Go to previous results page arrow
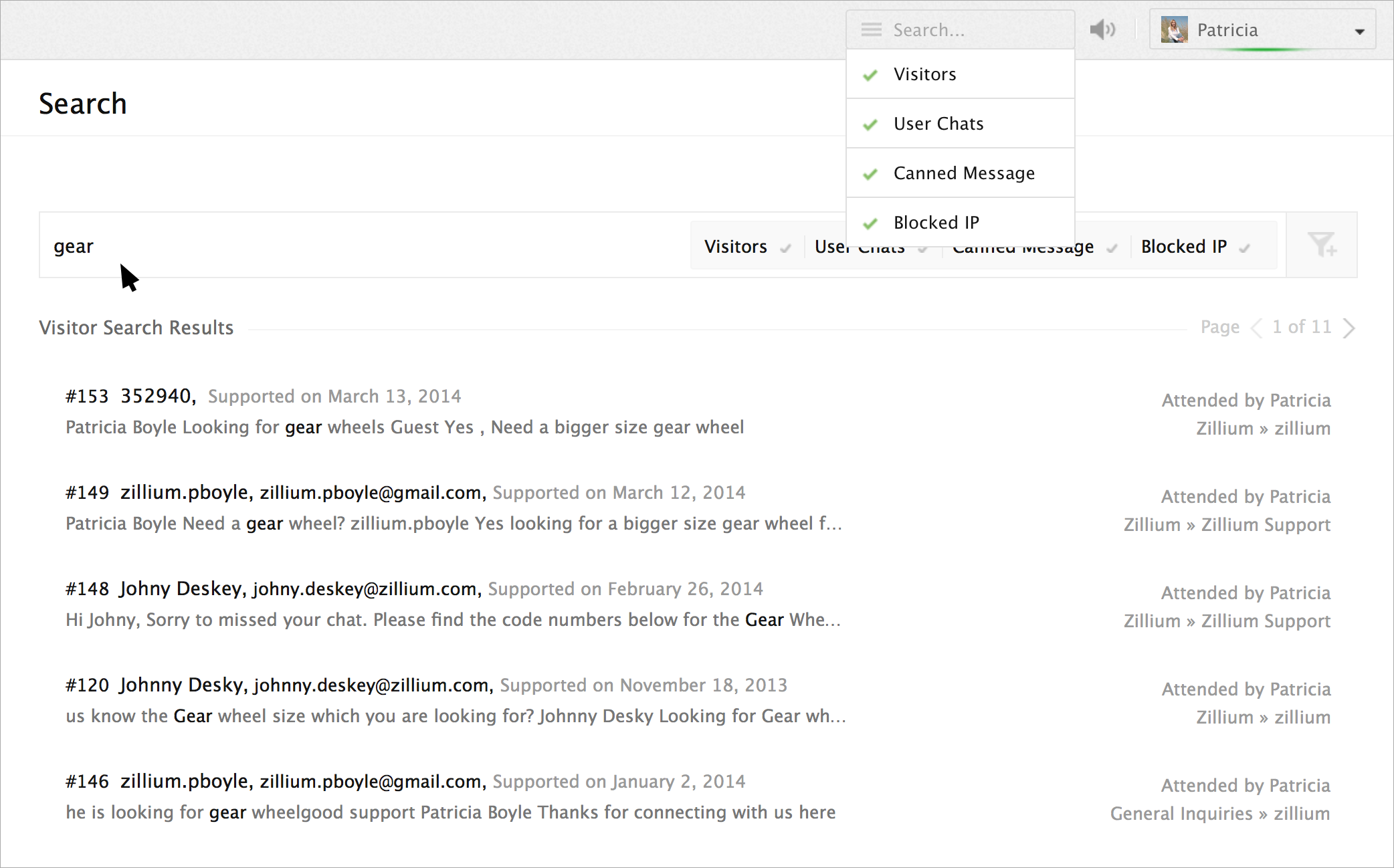1394x868 pixels. [1257, 328]
